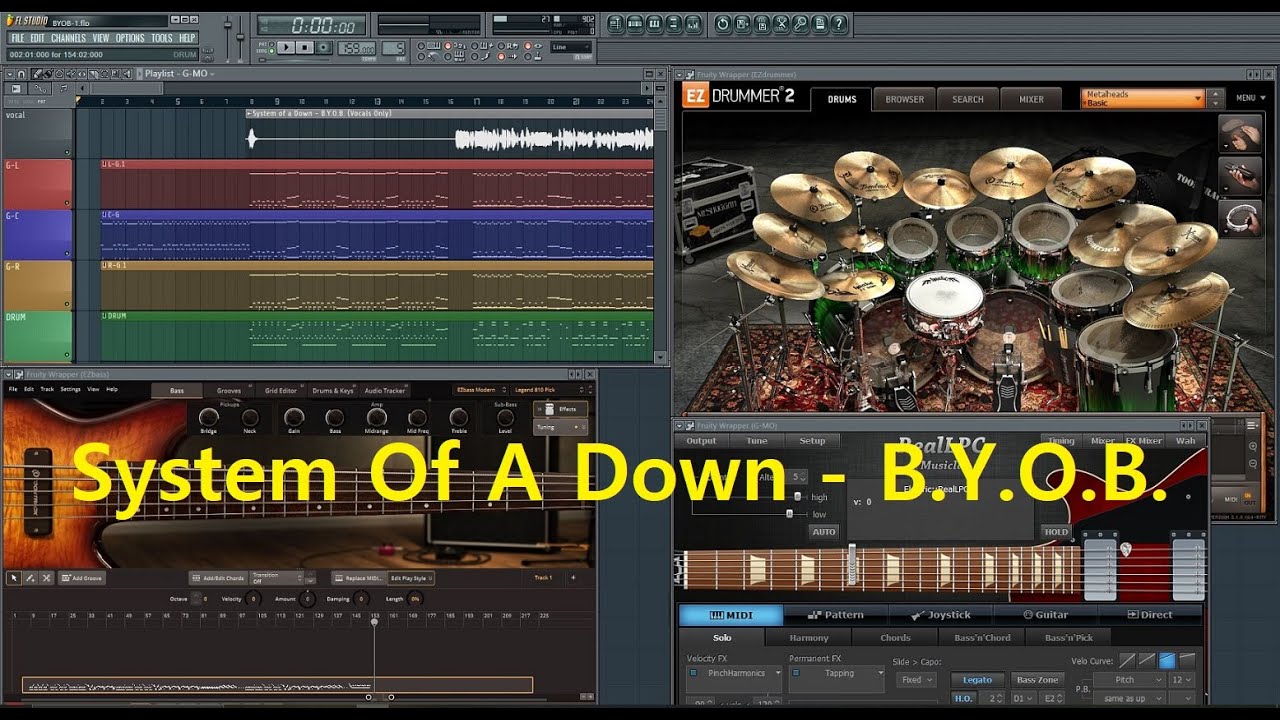The width and height of the screenshot is (1280, 720).
Task: Switch to the Harmony tab in RealLPC
Action: click(x=809, y=638)
